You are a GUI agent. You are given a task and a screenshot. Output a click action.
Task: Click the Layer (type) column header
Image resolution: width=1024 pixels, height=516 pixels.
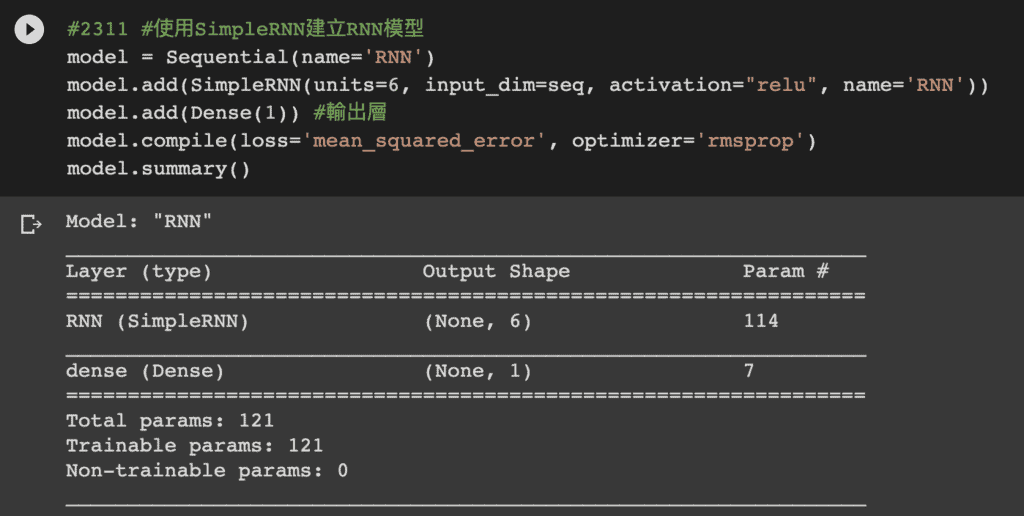pyautogui.click(x=138, y=272)
